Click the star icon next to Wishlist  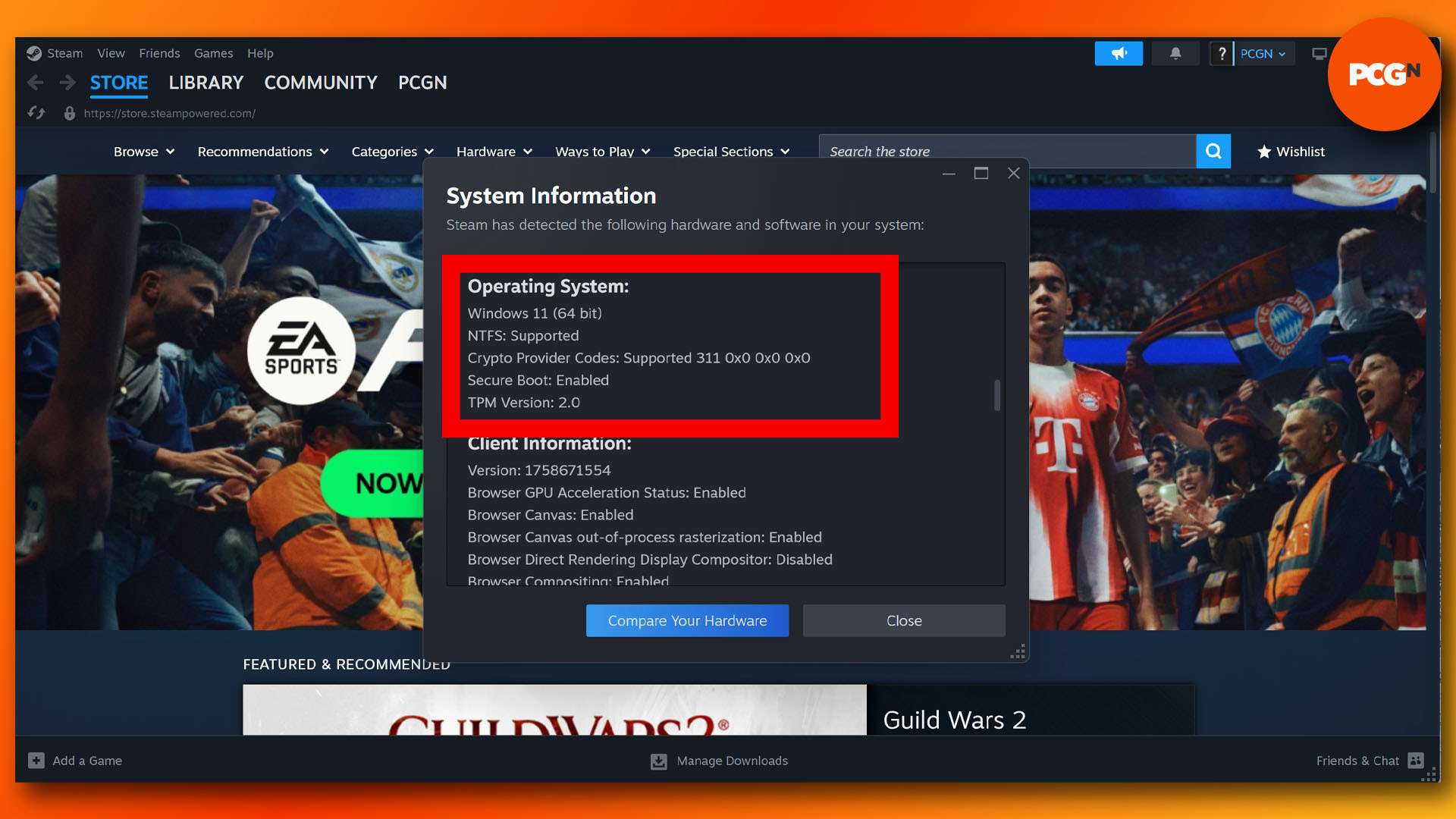1264,152
